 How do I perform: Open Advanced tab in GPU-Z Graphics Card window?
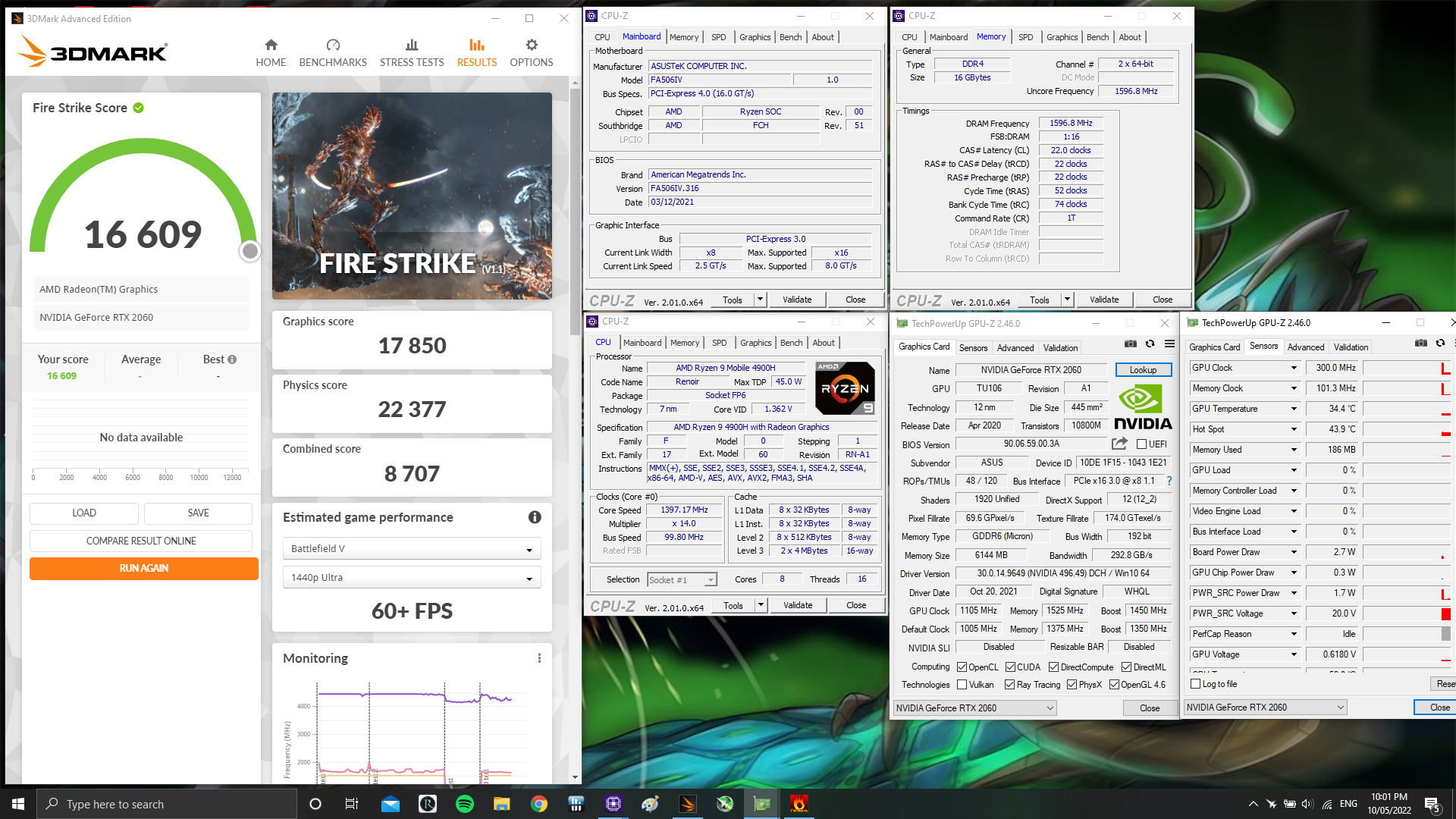[1015, 348]
